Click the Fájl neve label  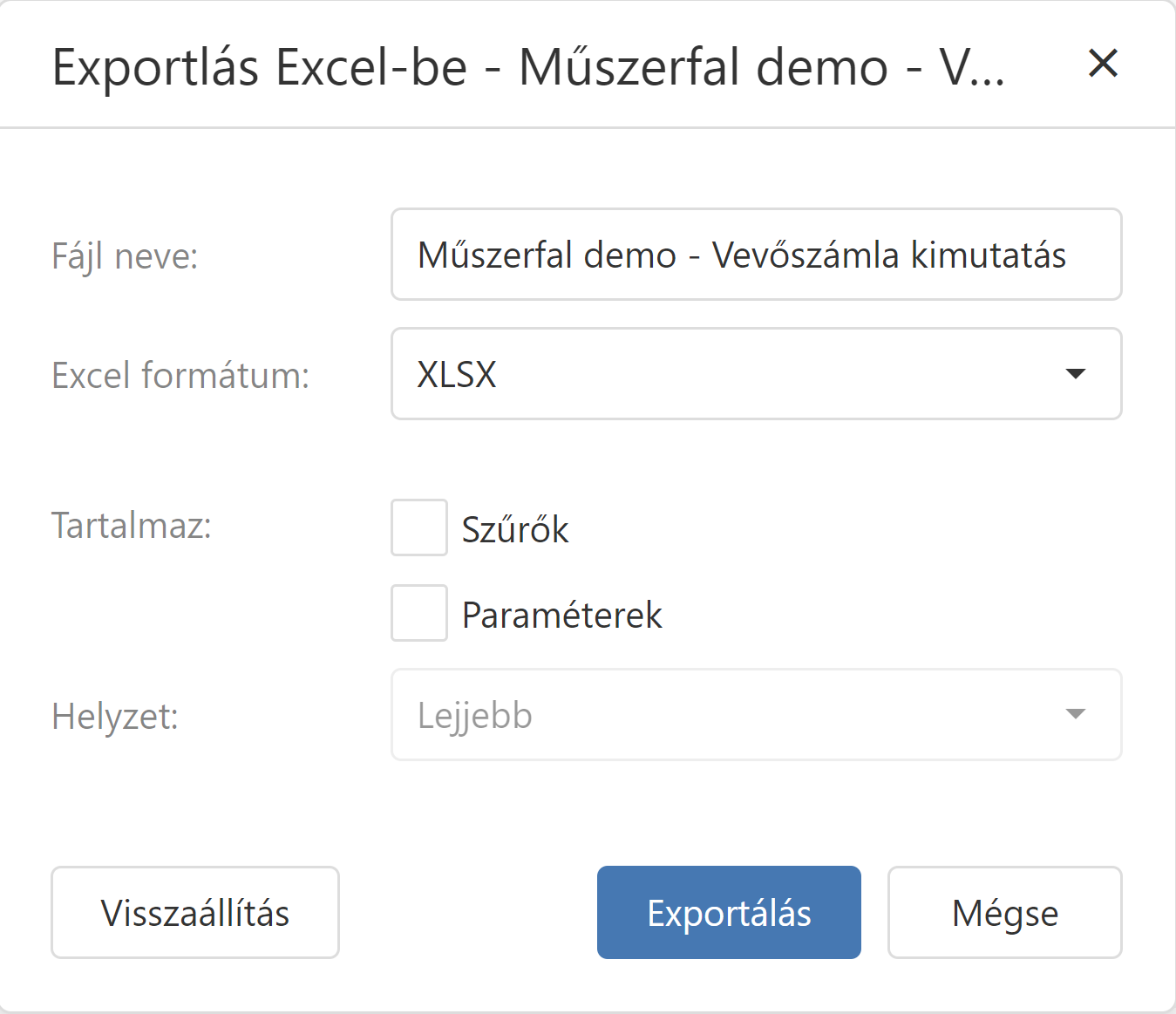tap(126, 256)
